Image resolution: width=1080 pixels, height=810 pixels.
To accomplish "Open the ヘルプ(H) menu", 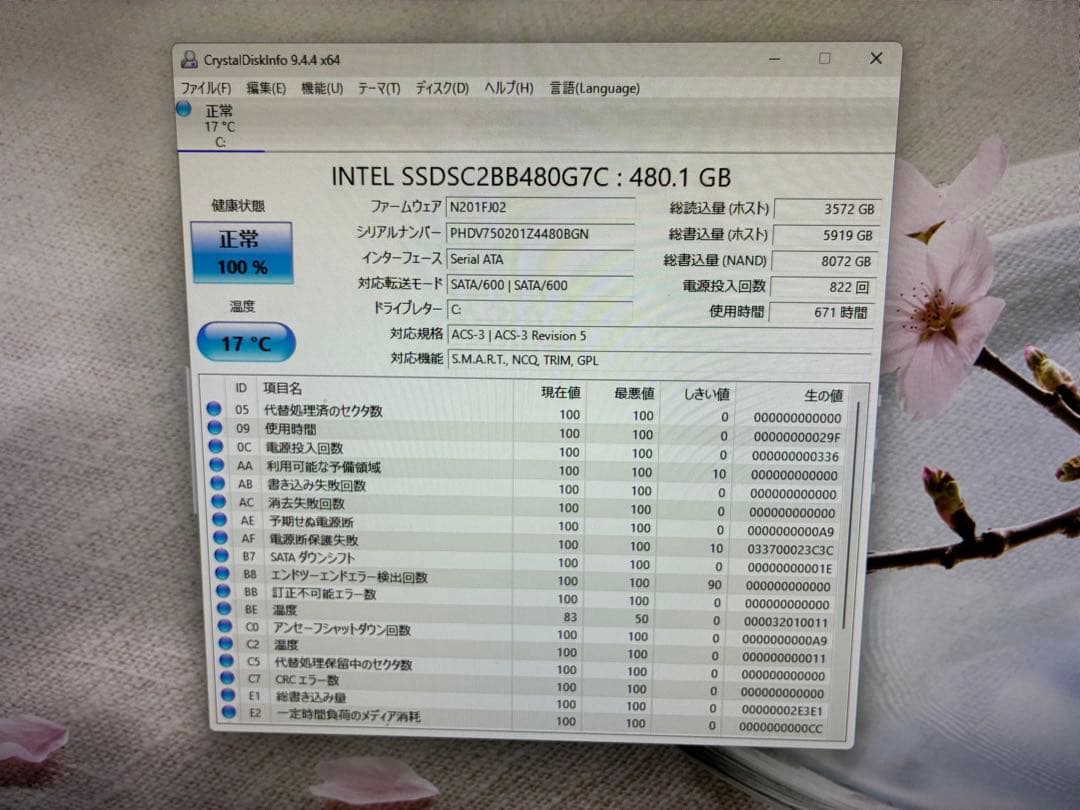I will coord(508,88).
